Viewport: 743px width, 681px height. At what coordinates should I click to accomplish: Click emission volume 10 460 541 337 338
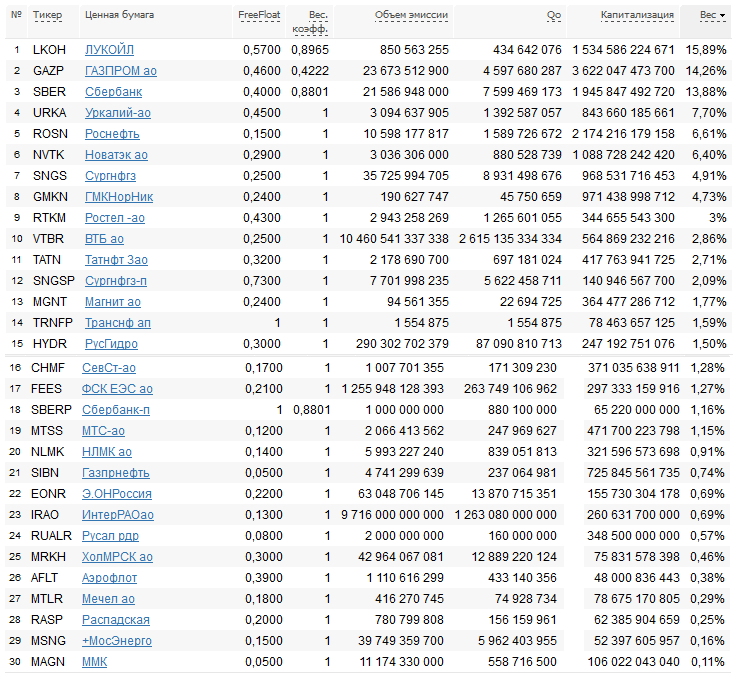(394, 239)
